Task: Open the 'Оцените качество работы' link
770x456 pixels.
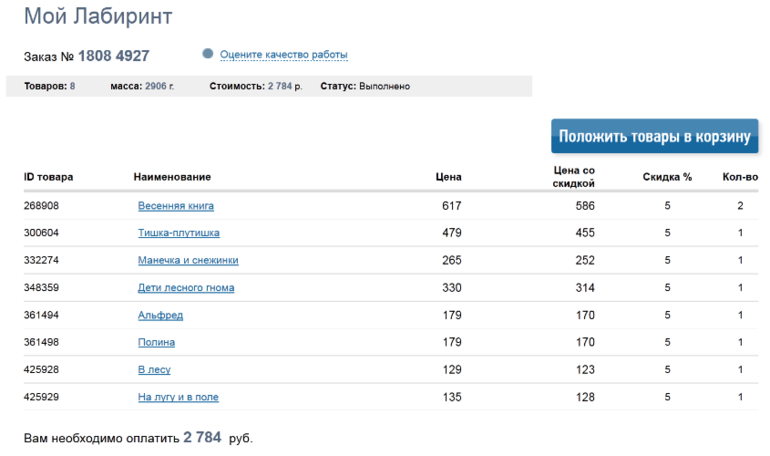Action: pyautogui.click(x=283, y=55)
